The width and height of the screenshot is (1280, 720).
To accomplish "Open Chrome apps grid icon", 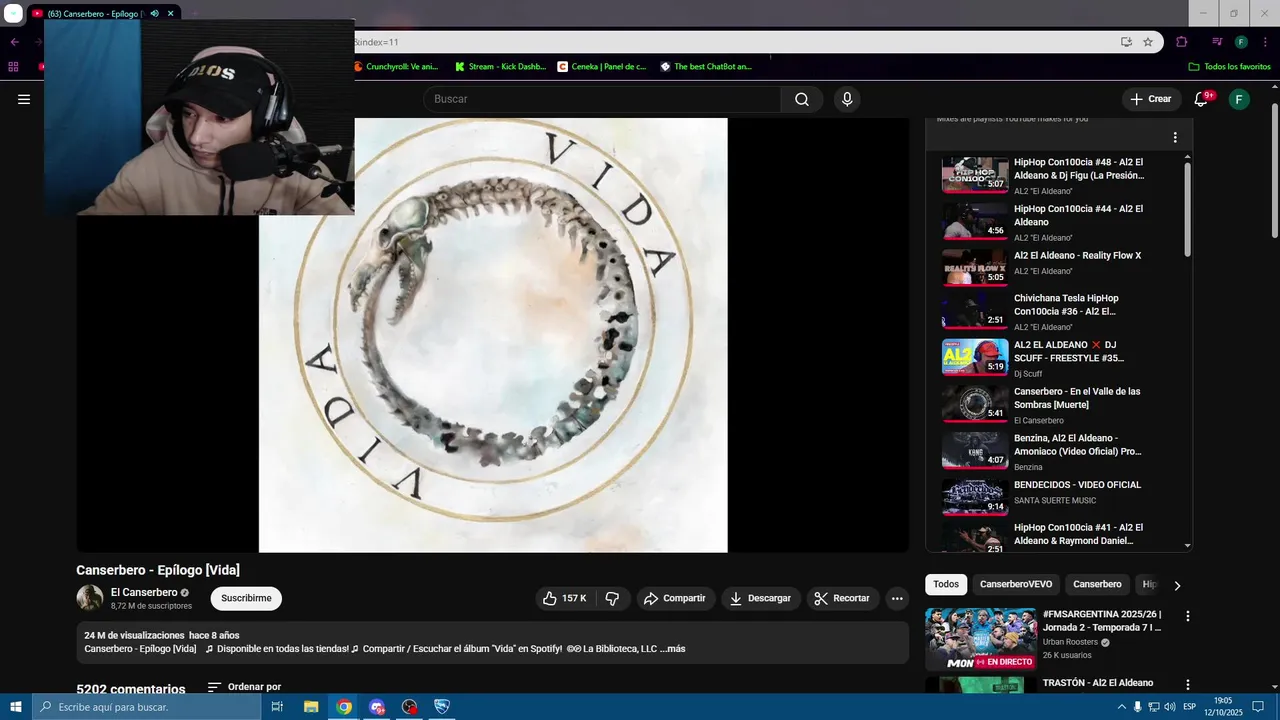I will tap(13, 67).
